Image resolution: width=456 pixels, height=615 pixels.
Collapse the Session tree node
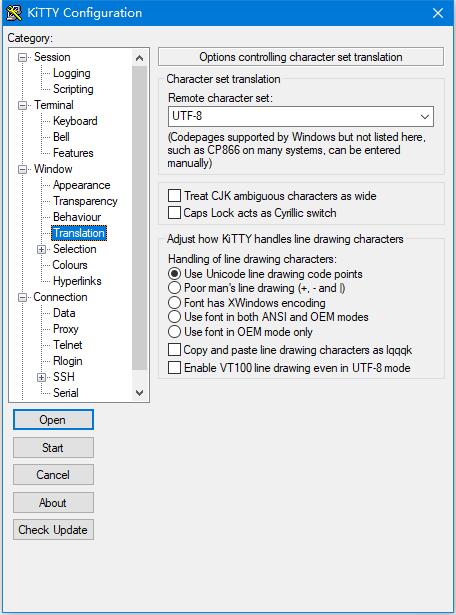click(23, 58)
